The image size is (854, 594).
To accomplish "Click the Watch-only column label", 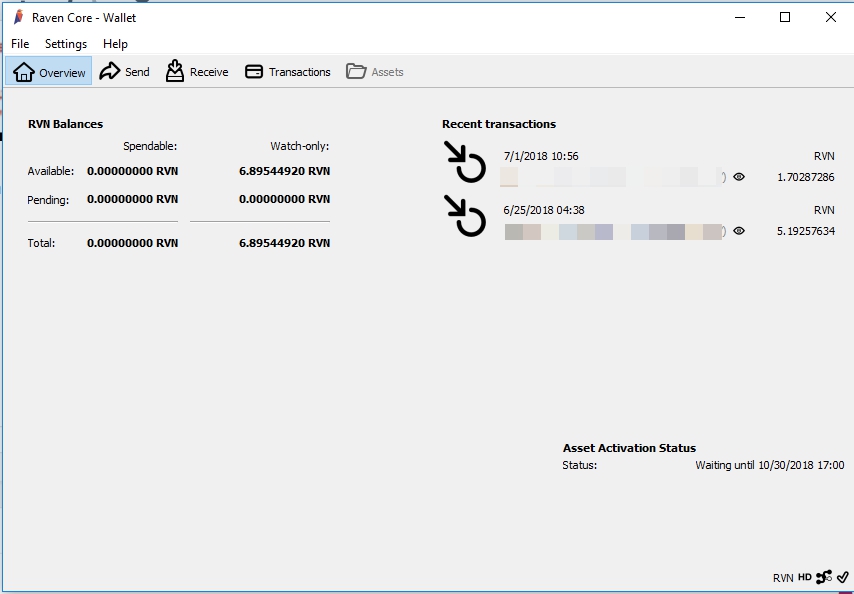I will click(x=300, y=146).
